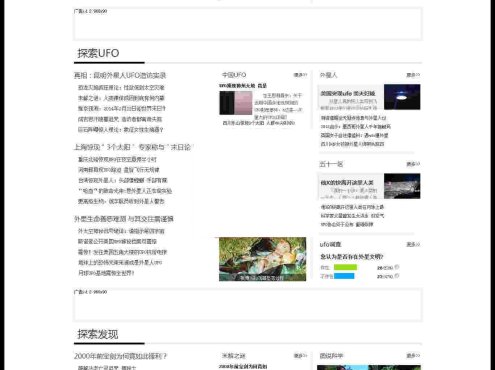Open headline 上海惊现"3个太阳" 专家称与"末日论"
The image size is (495, 370).
pyautogui.click(x=133, y=147)
